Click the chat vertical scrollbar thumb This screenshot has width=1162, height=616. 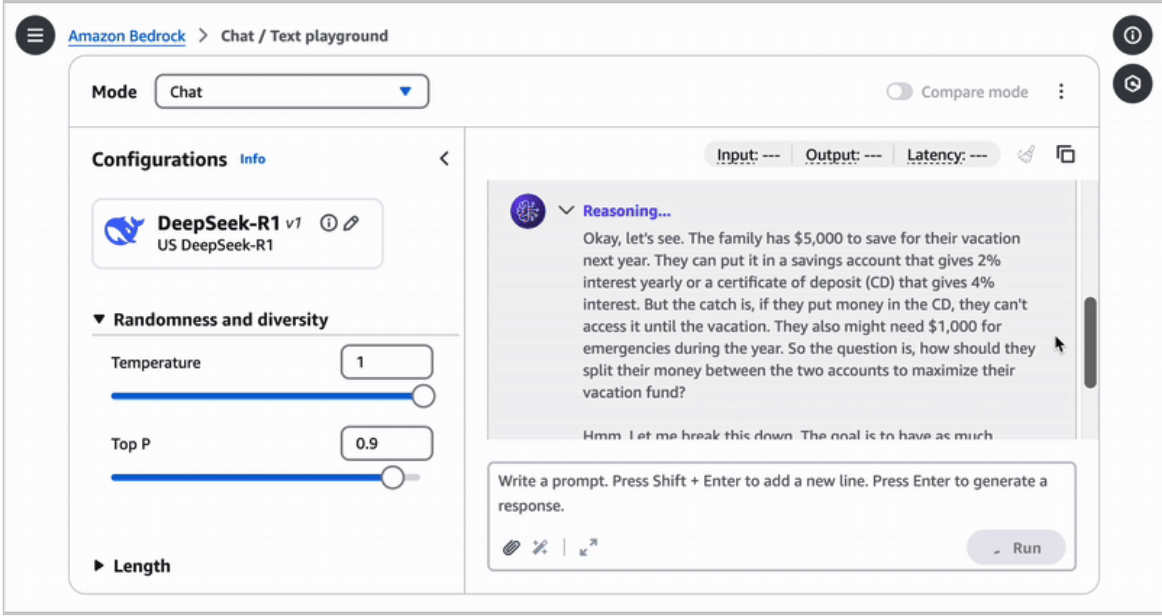click(x=1089, y=343)
